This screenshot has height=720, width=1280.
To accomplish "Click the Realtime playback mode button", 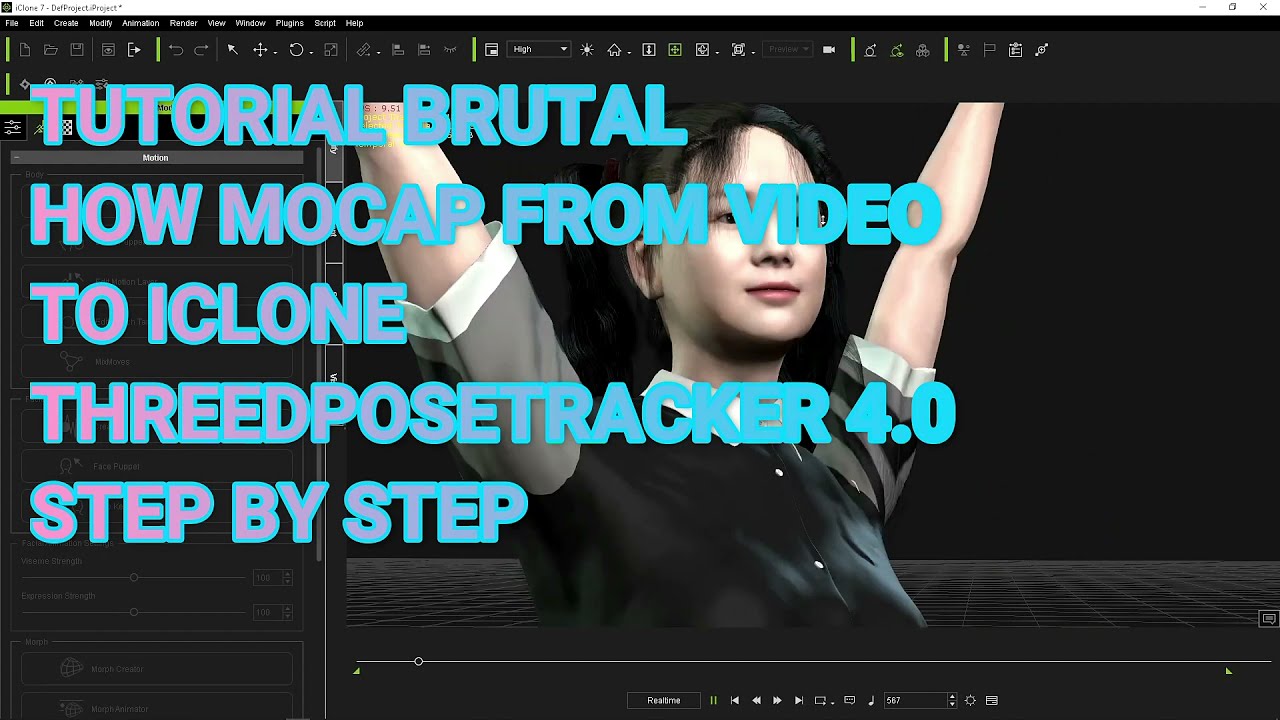I will (664, 701).
